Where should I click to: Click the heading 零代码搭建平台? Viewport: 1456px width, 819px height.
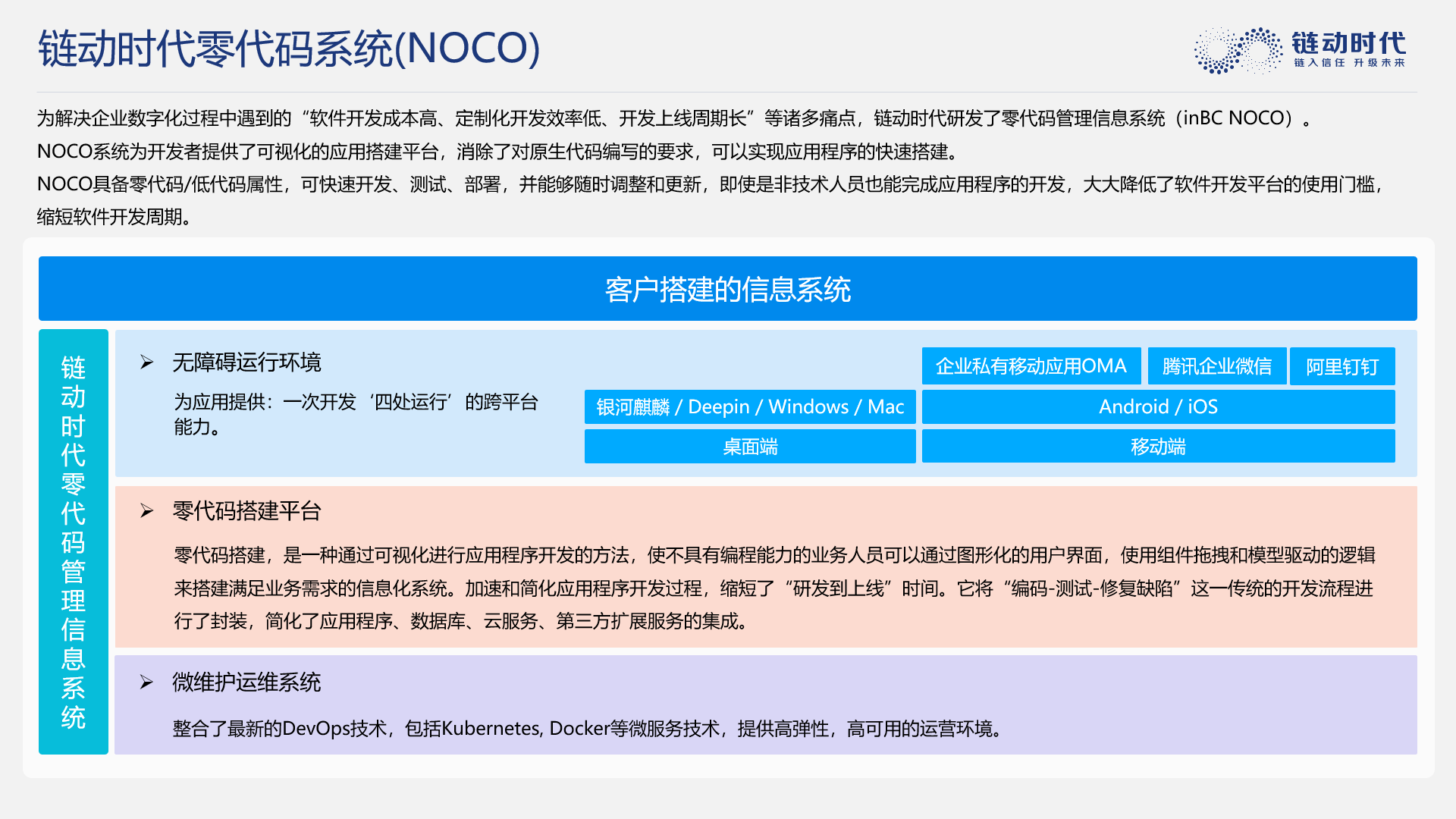tap(246, 511)
